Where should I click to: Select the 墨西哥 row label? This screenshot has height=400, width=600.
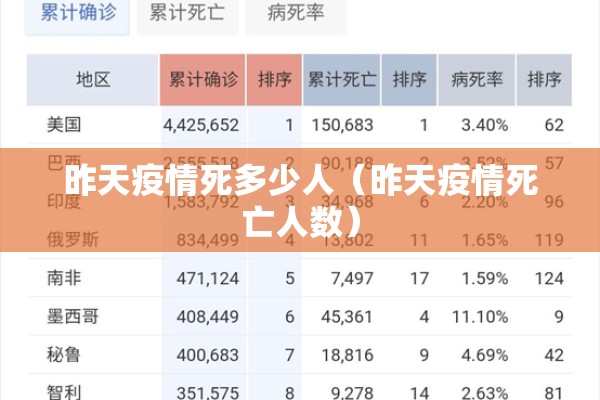point(73,317)
